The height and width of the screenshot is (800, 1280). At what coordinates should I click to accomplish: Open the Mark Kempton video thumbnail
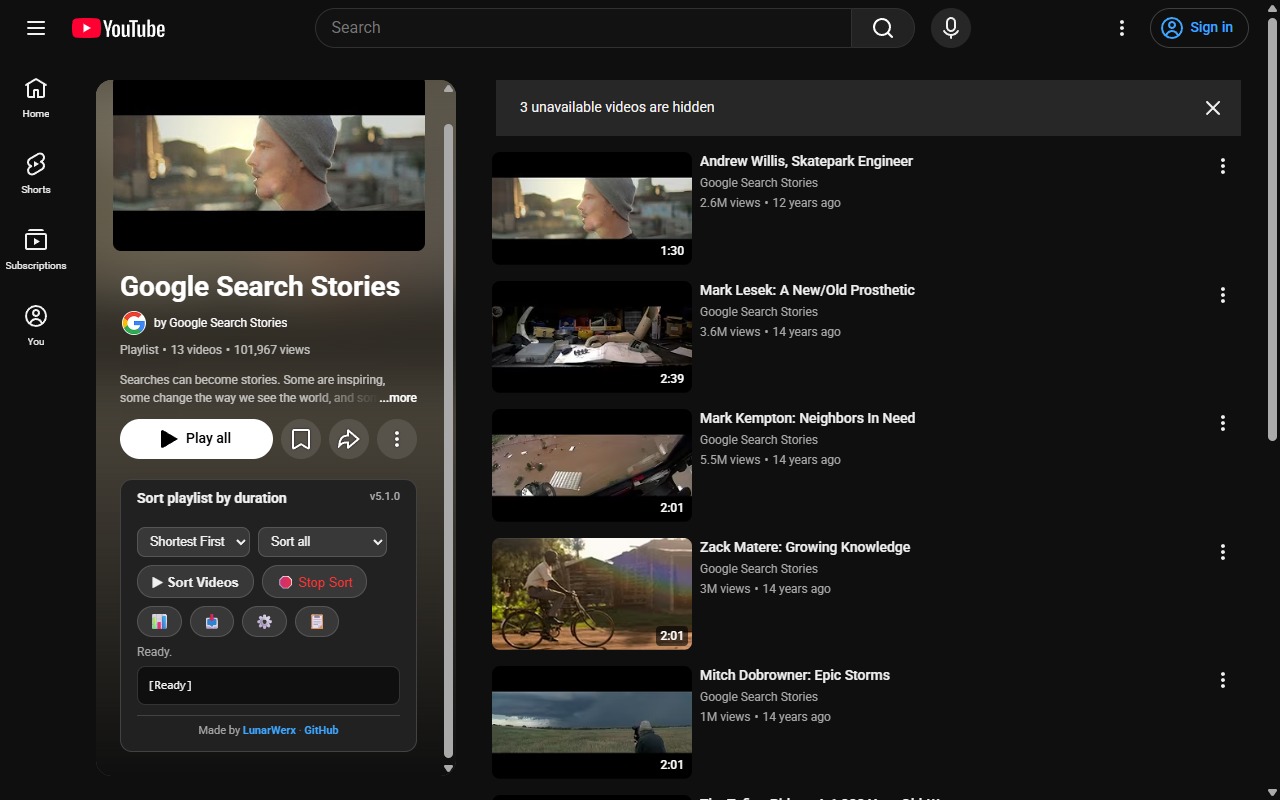point(592,465)
